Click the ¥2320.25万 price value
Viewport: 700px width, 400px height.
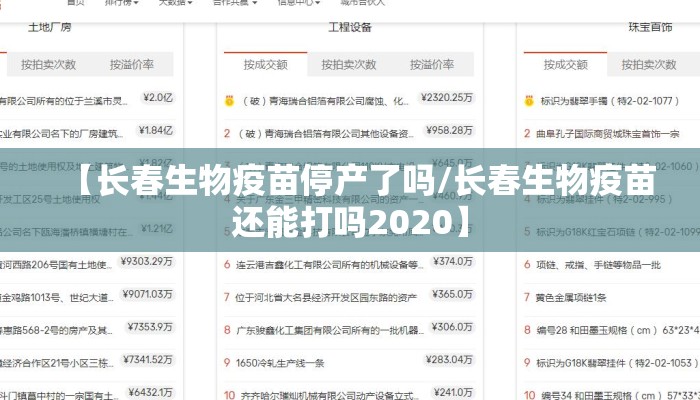[x=446, y=98]
